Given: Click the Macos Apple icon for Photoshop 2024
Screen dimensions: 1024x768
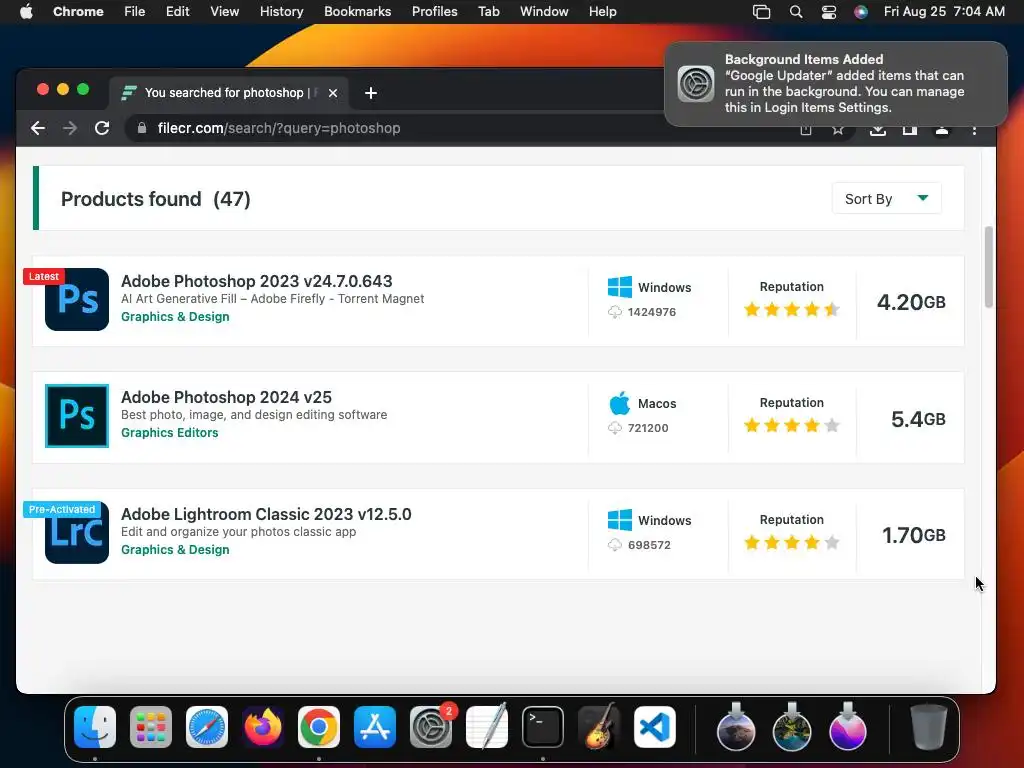Looking at the screenshot, I should click(619, 403).
